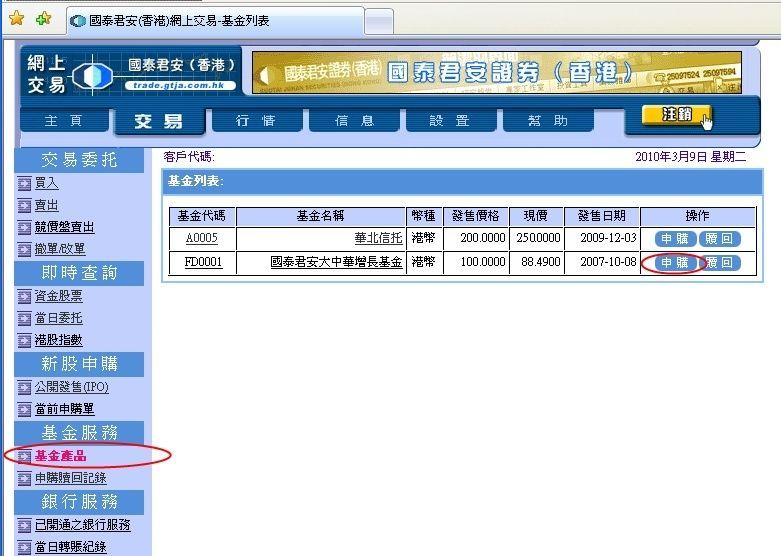The width and height of the screenshot is (781, 556).
Task: Open fund code A0005 link
Action: pos(202,238)
